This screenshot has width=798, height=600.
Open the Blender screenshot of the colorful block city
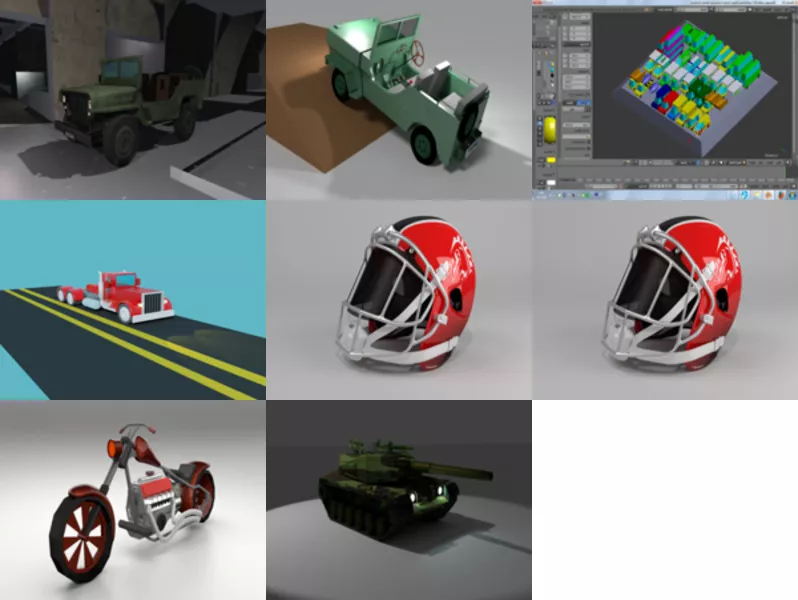(665, 100)
